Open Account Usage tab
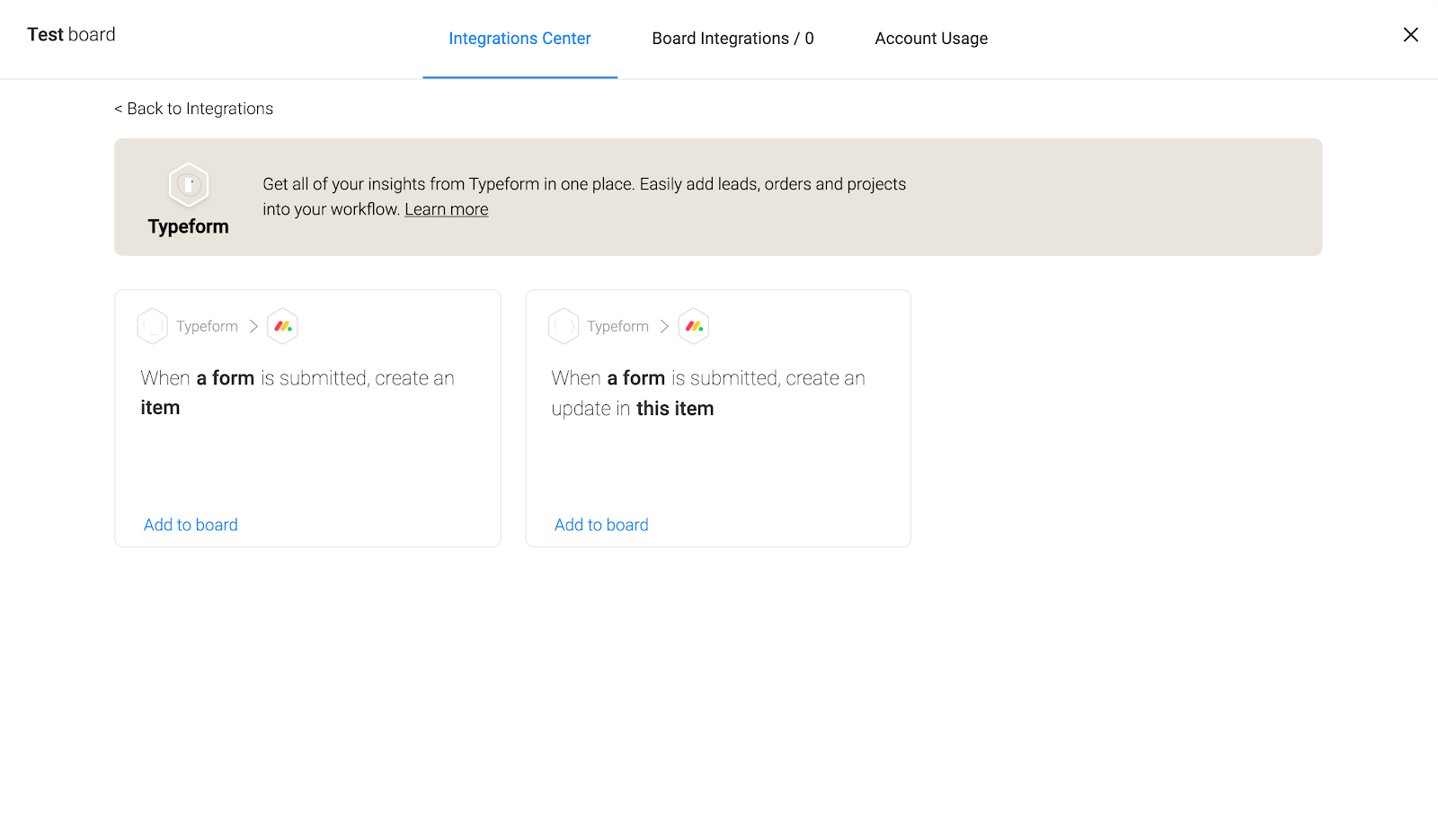Viewport: 1438px width, 840px height. (931, 39)
